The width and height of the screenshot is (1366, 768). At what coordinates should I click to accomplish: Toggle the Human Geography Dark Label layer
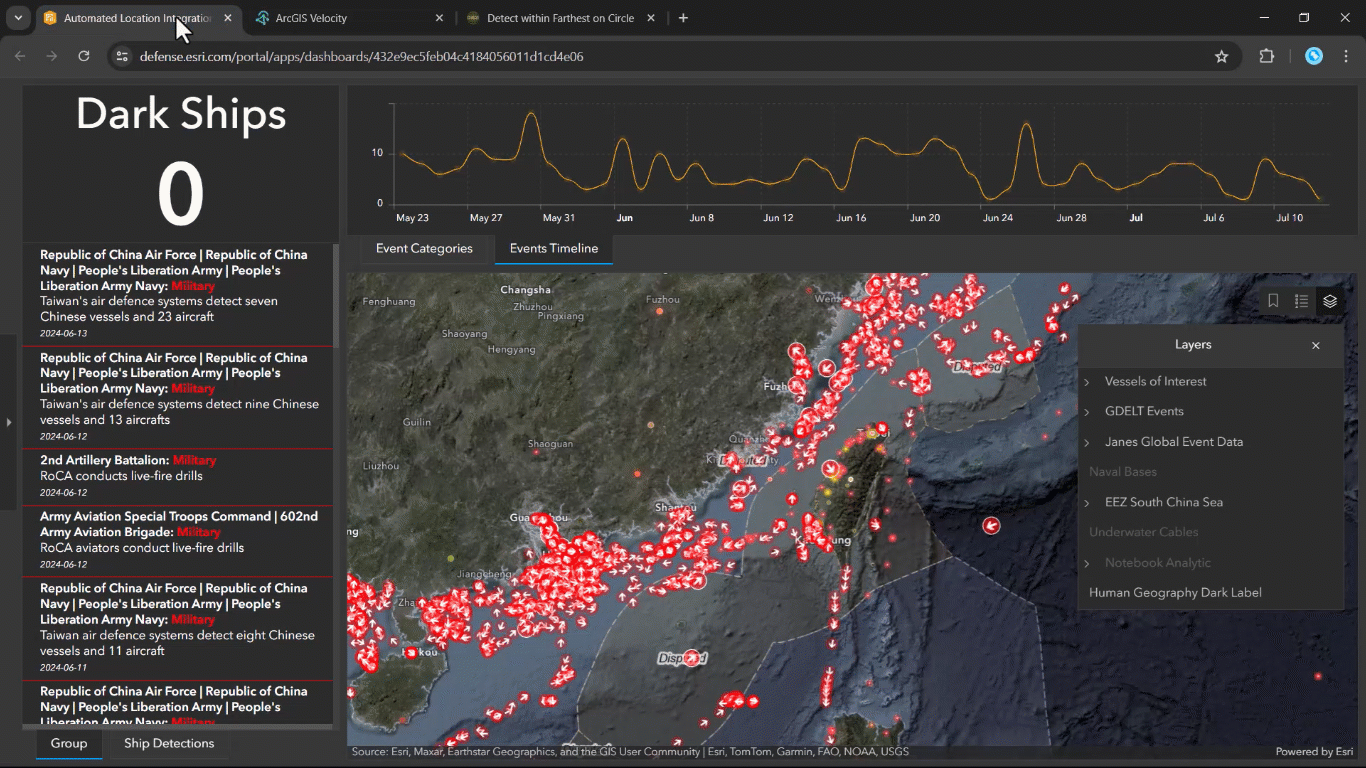[1175, 592]
